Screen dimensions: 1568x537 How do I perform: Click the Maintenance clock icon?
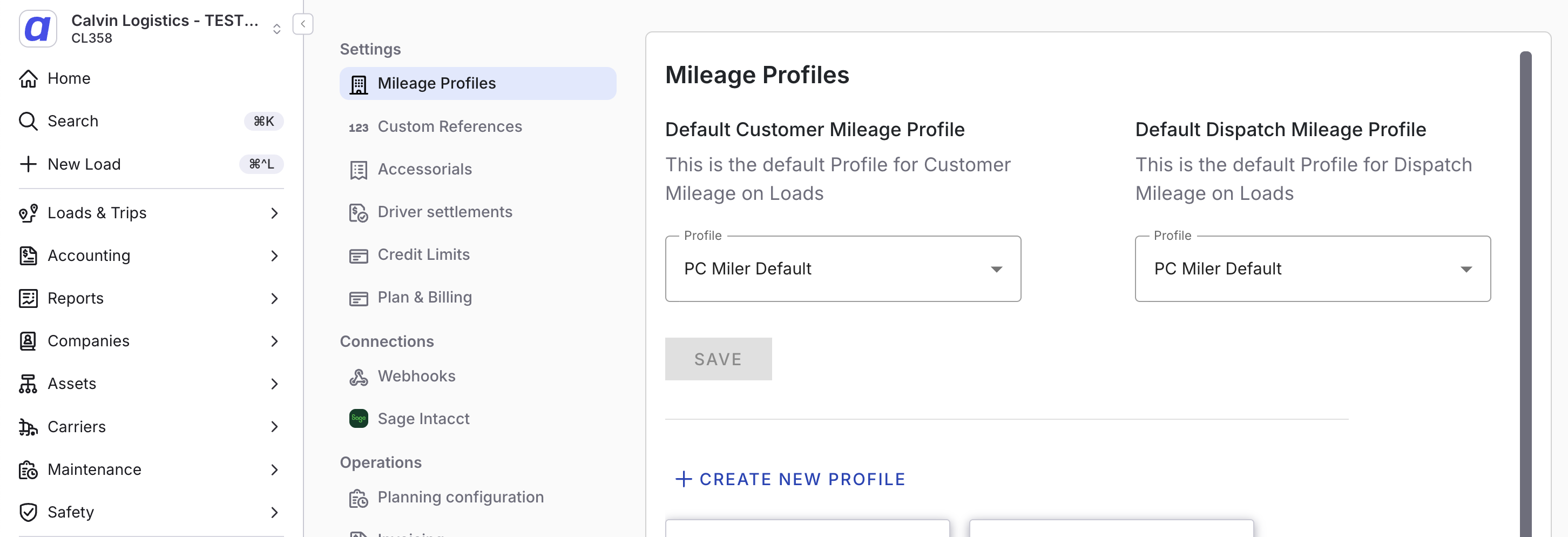coord(28,469)
